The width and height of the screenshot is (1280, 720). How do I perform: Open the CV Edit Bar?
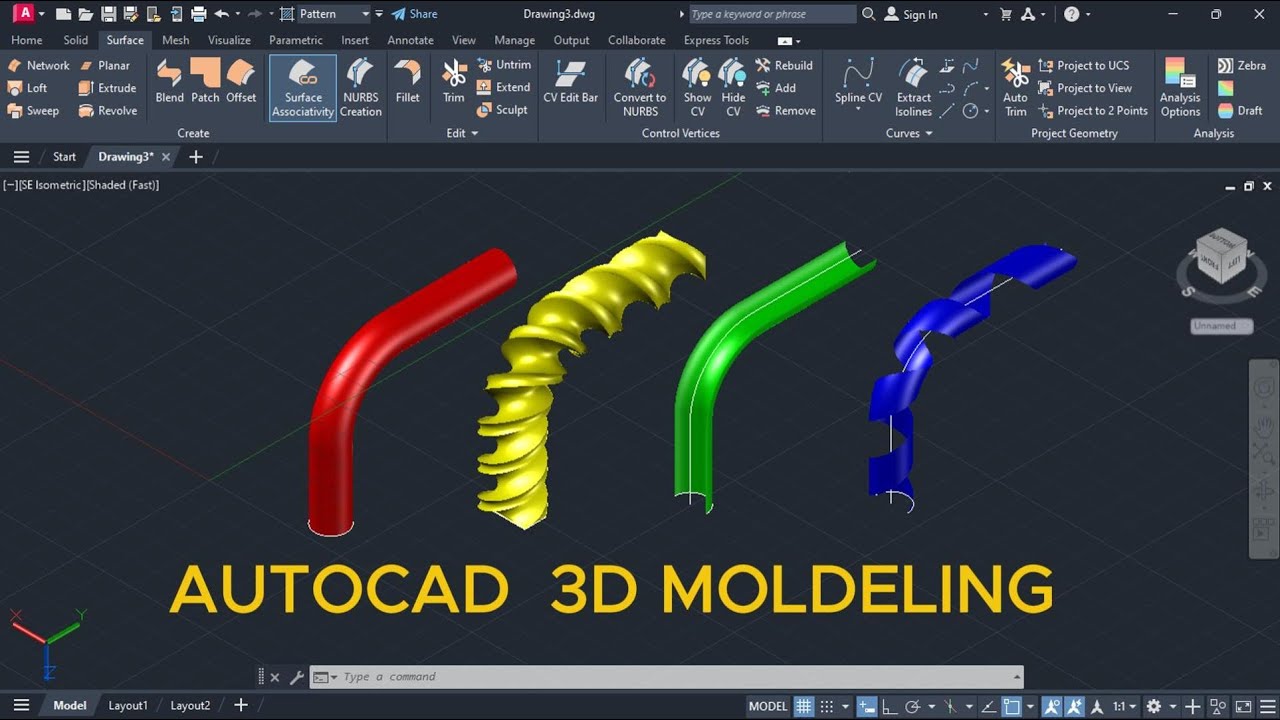pyautogui.click(x=571, y=81)
